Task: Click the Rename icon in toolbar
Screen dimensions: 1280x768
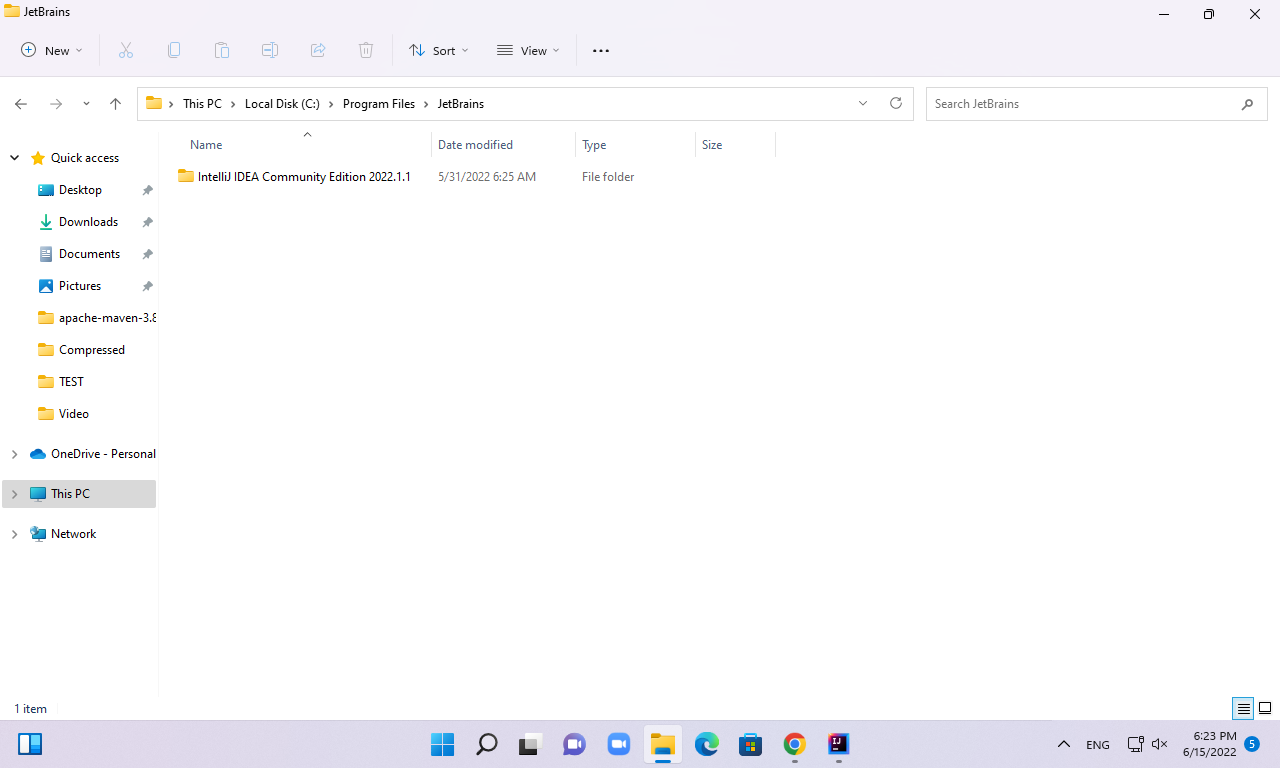Action: pos(270,50)
